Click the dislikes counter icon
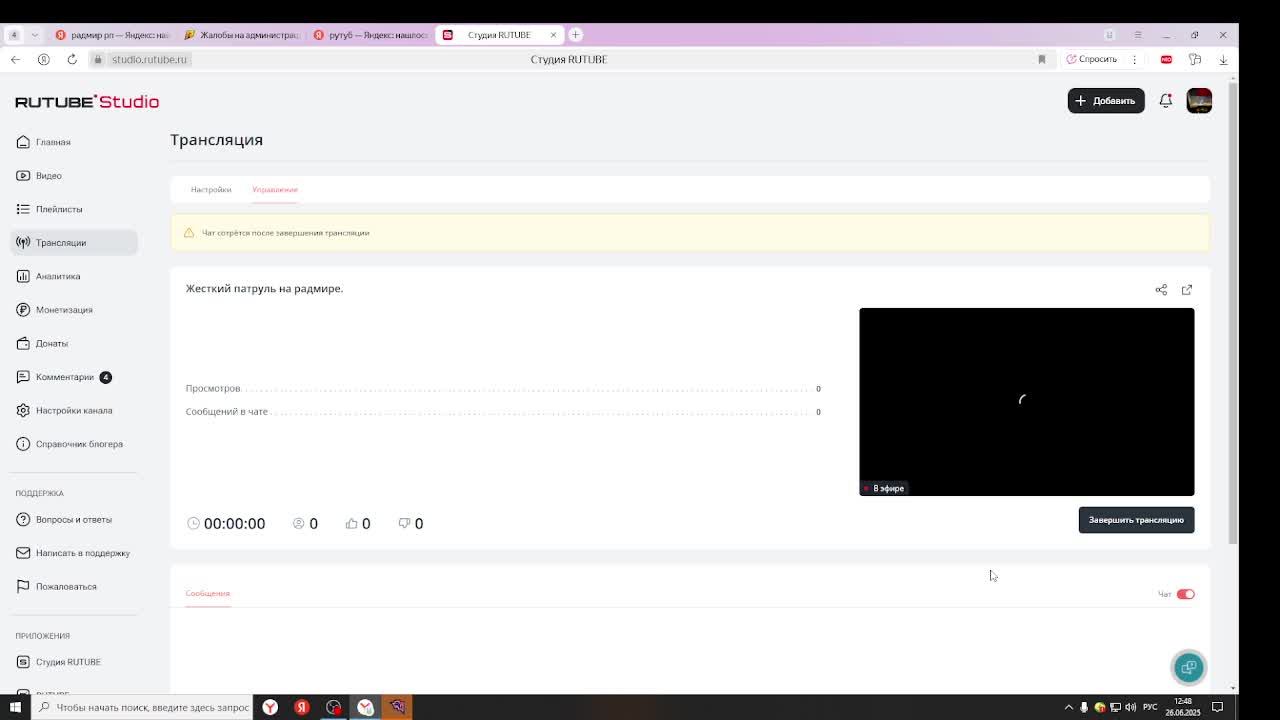This screenshot has height=720, width=1280. click(404, 523)
